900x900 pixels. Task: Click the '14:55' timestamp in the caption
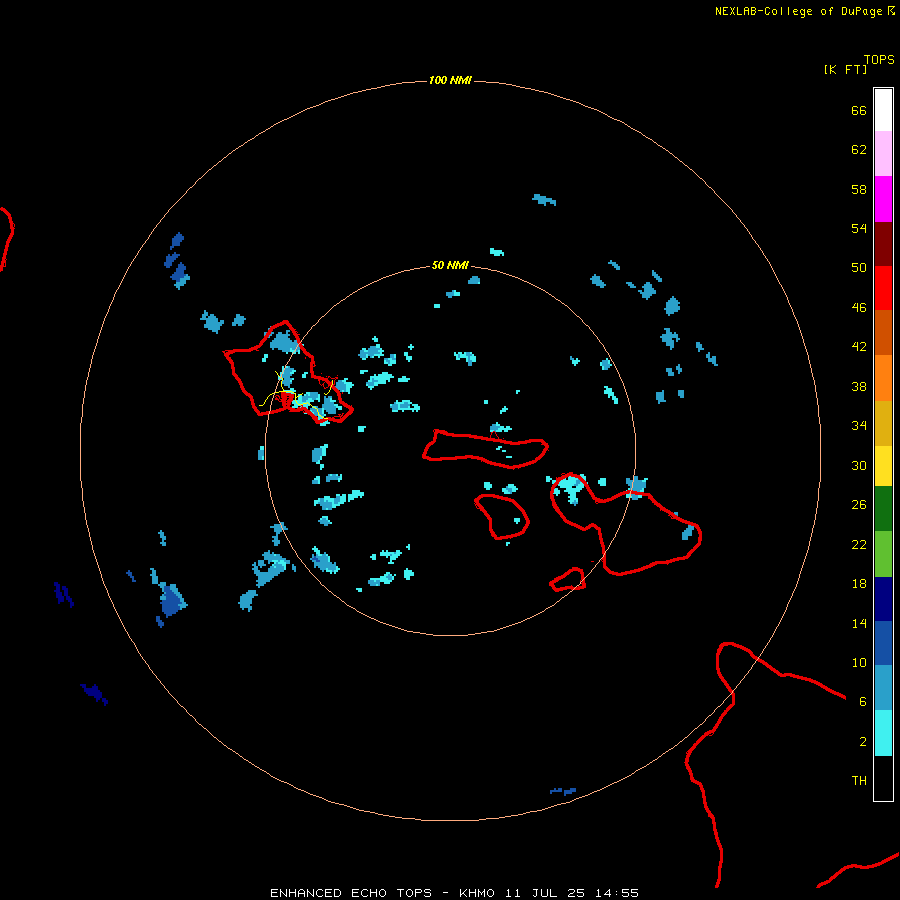[x=617, y=893]
